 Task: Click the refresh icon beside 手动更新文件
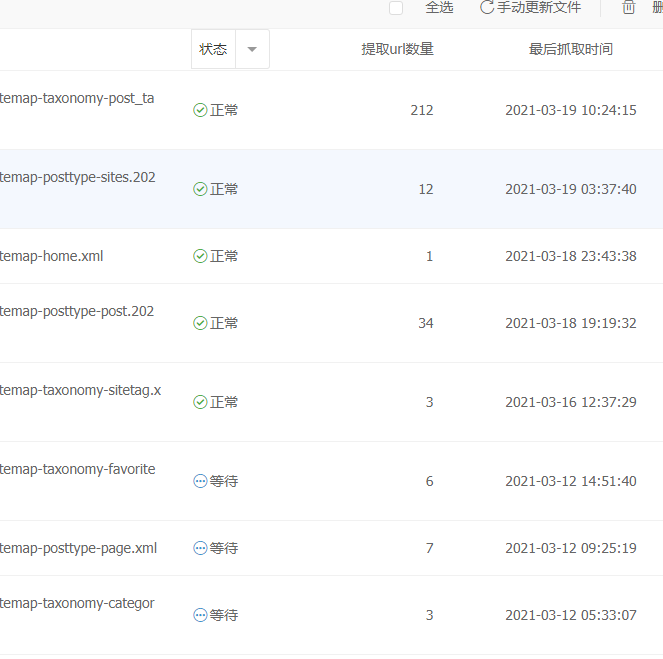487,8
